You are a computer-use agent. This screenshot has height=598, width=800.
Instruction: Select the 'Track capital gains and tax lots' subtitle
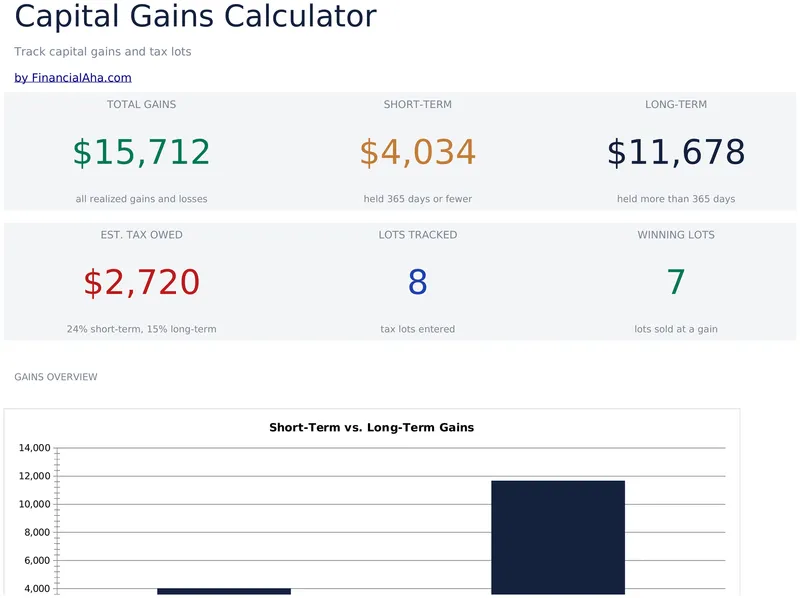(103, 52)
